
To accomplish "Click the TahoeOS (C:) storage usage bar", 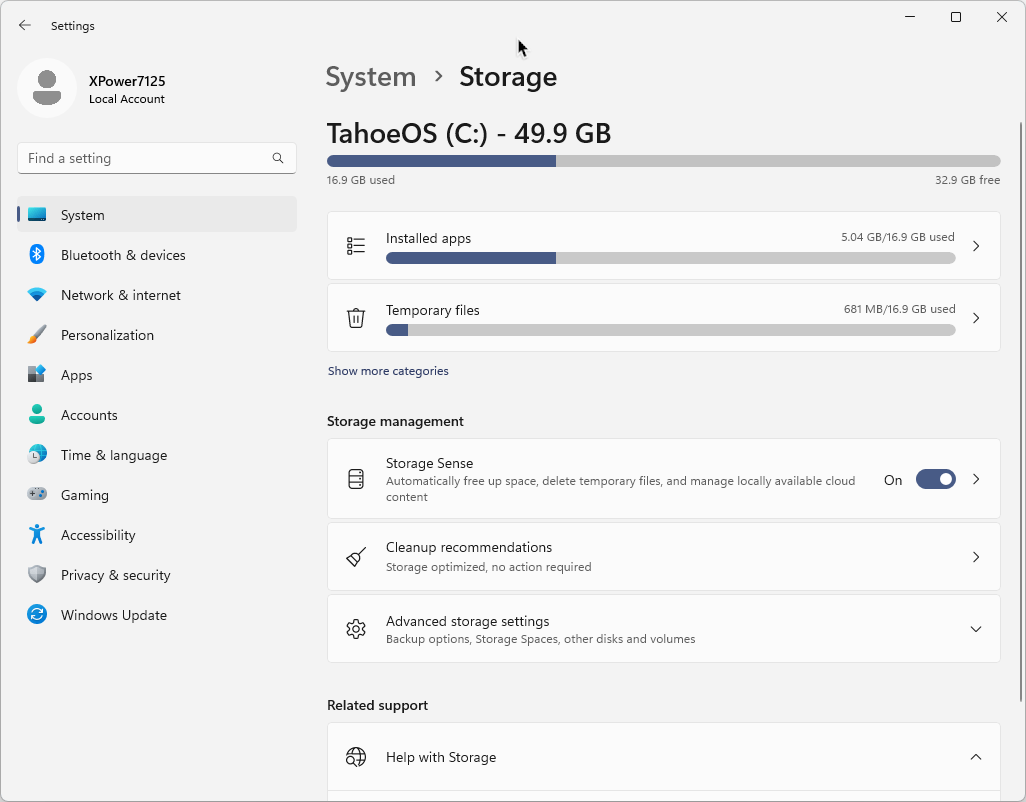I will coord(663,161).
